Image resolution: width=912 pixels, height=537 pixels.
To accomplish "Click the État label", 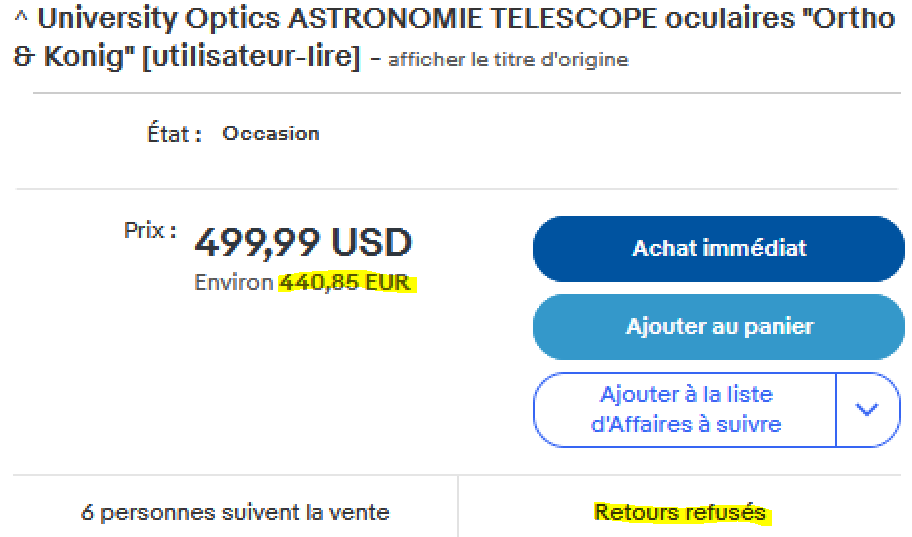I will [x=175, y=134].
